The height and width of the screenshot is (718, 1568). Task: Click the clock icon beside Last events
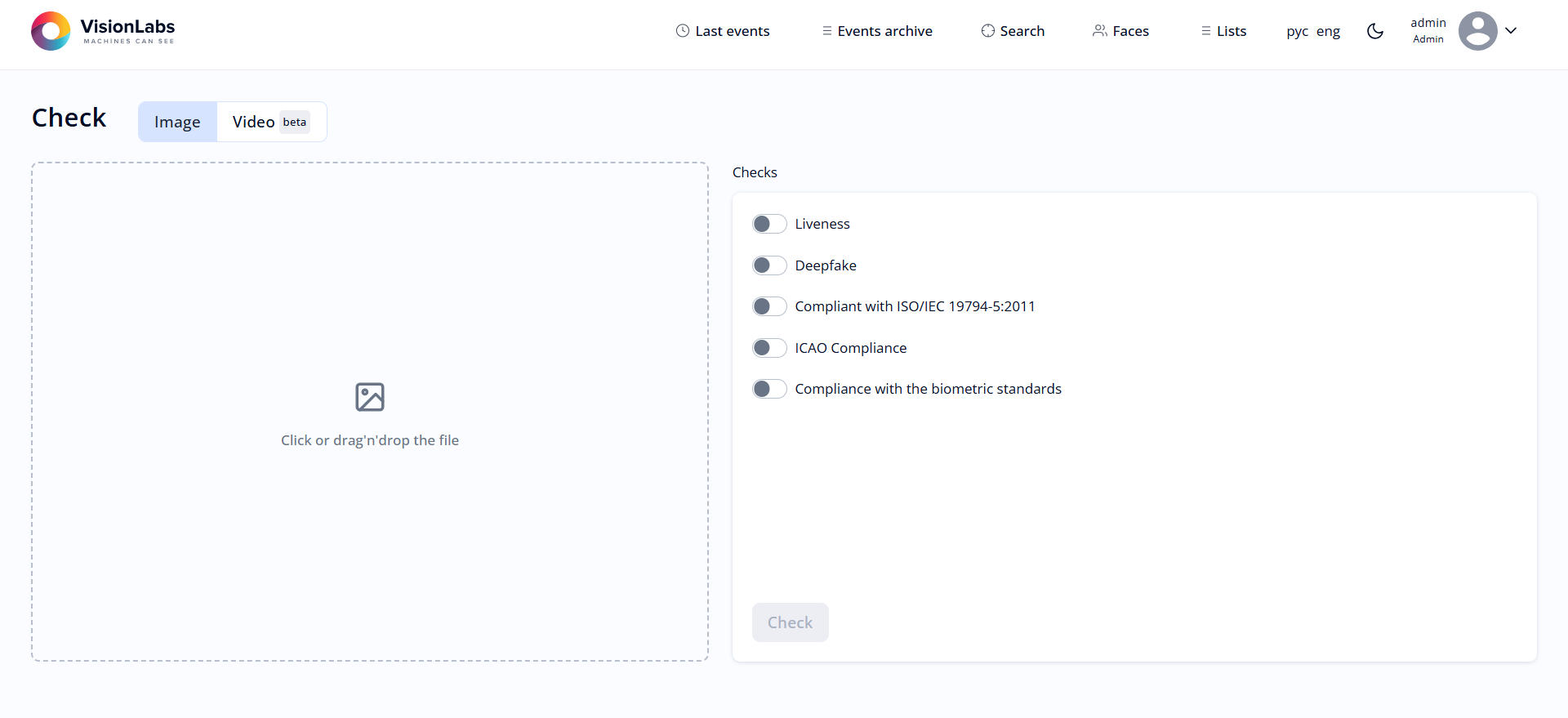[x=683, y=31]
